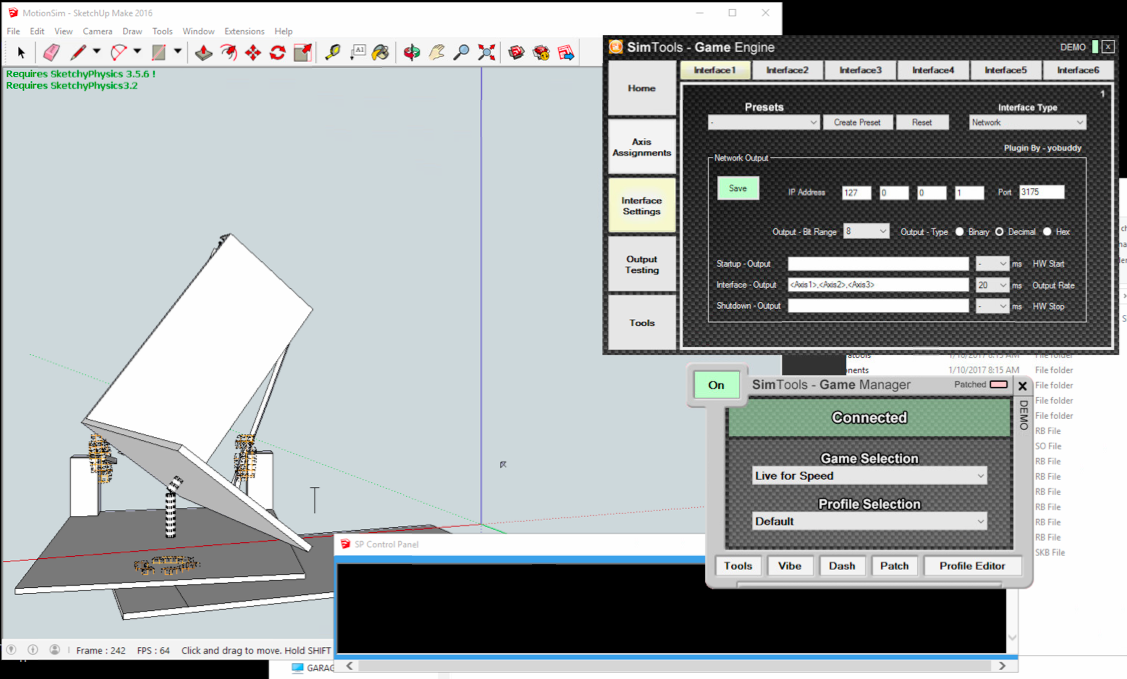Choose the Zoom magnifier tool
1127x679 pixels.
tap(461, 52)
